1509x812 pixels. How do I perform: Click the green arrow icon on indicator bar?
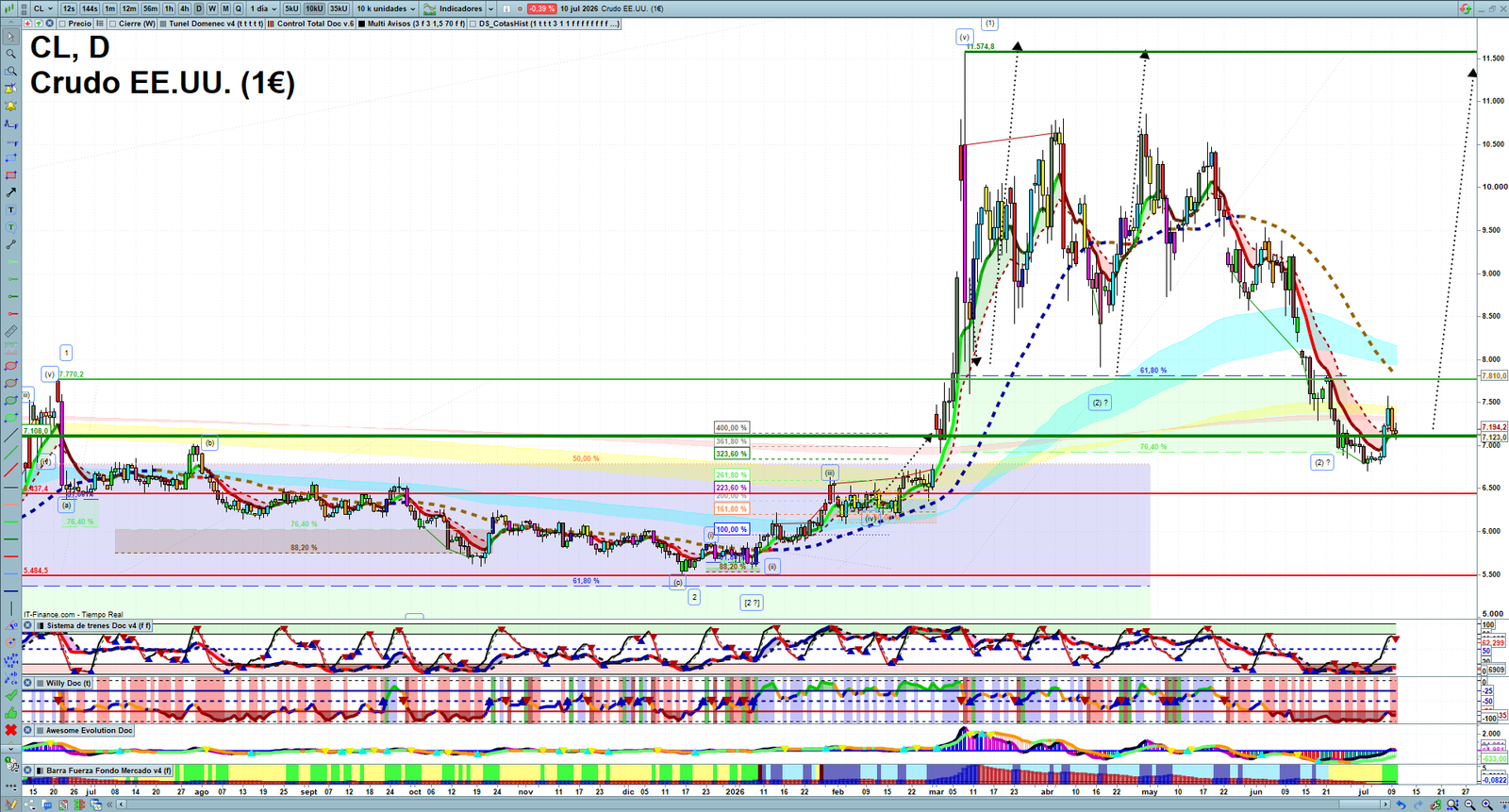pos(39,24)
